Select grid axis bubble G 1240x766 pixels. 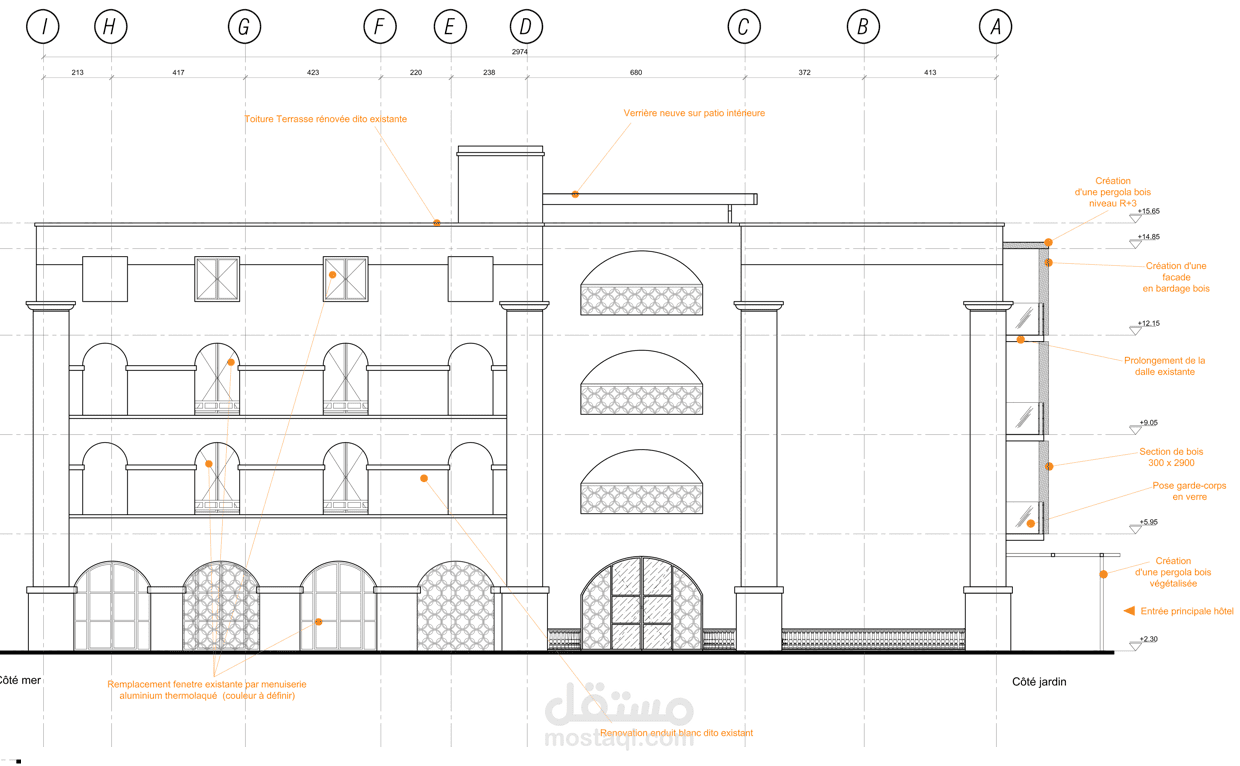[x=244, y=27]
